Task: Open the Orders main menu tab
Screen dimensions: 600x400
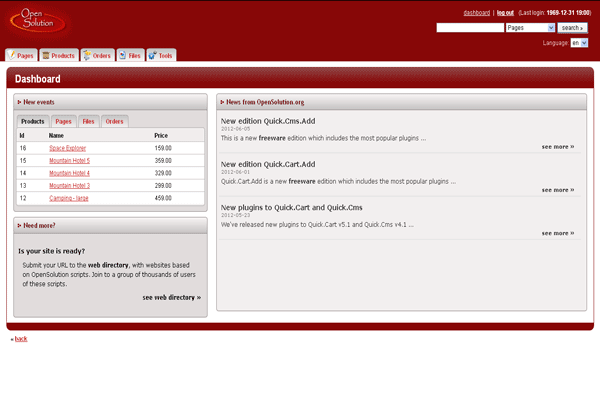Action: pyautogui.click(x=98, y=55)
